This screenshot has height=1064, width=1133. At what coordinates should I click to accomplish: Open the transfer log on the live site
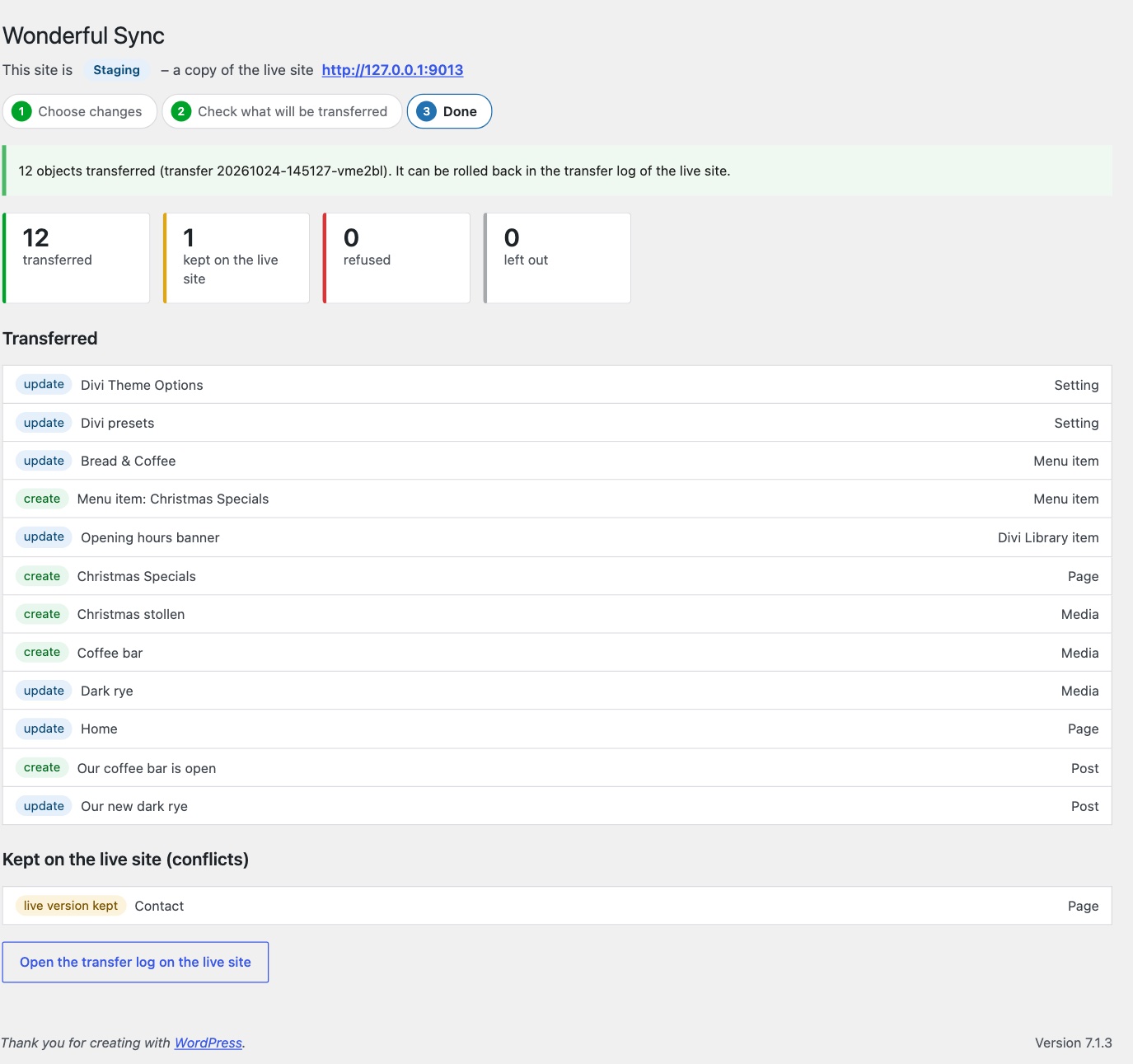point(135,962)
